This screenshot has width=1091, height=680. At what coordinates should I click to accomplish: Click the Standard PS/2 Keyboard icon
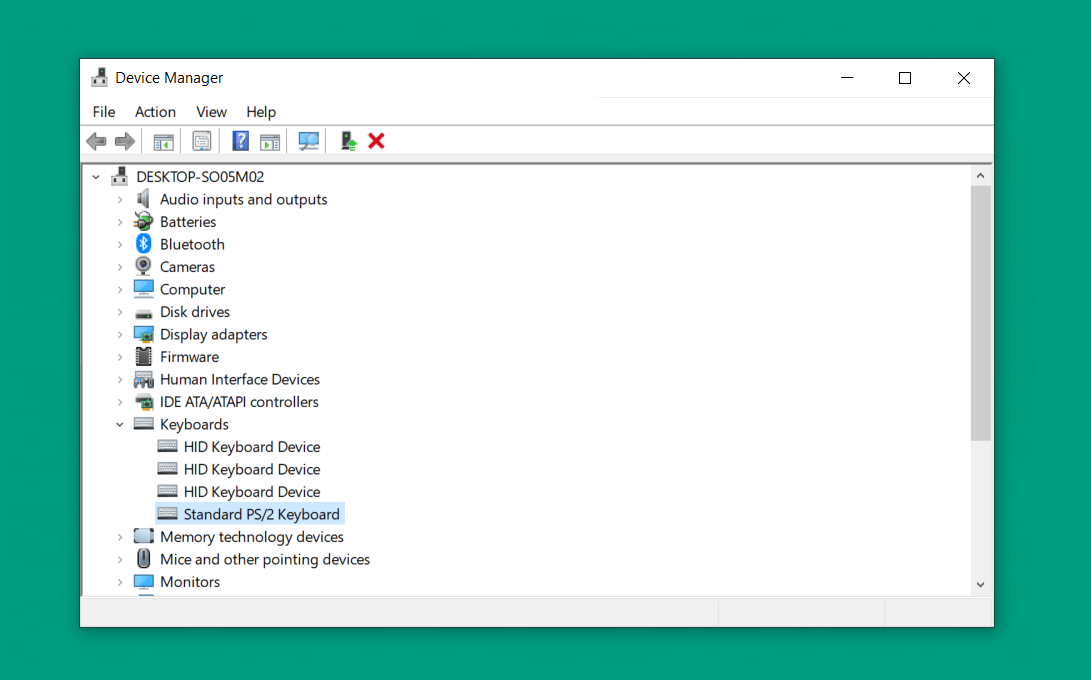coord(167,514)
